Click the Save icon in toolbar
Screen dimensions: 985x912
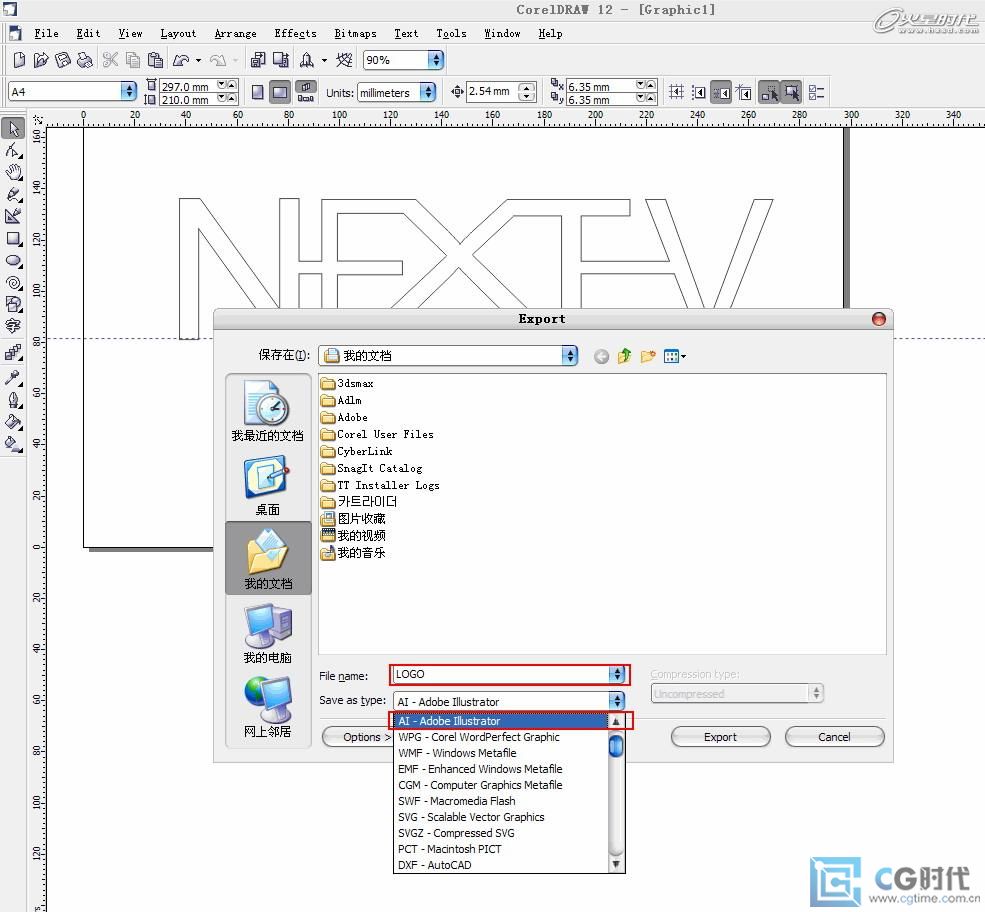point(63,60)
